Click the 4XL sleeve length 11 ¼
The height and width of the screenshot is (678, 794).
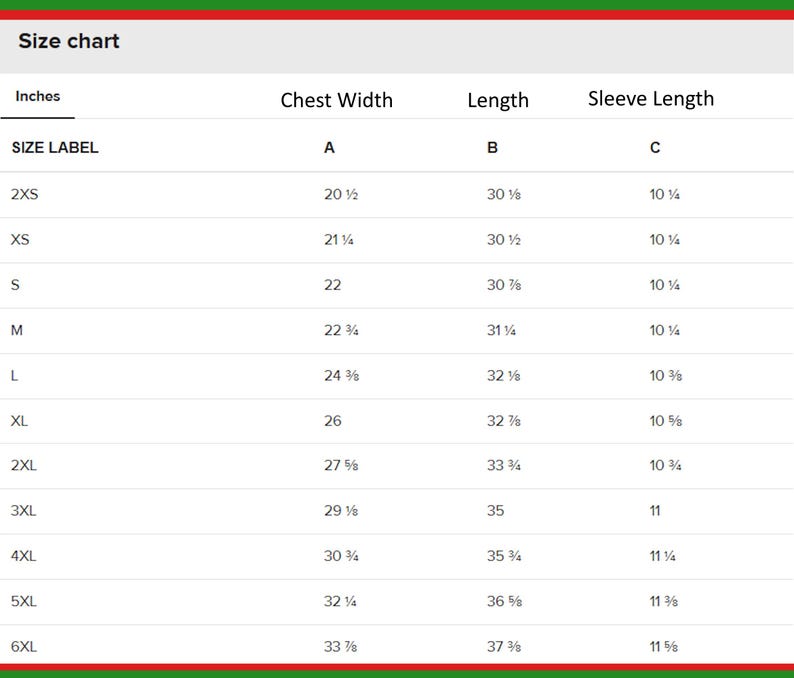click(x=662, y=556)
